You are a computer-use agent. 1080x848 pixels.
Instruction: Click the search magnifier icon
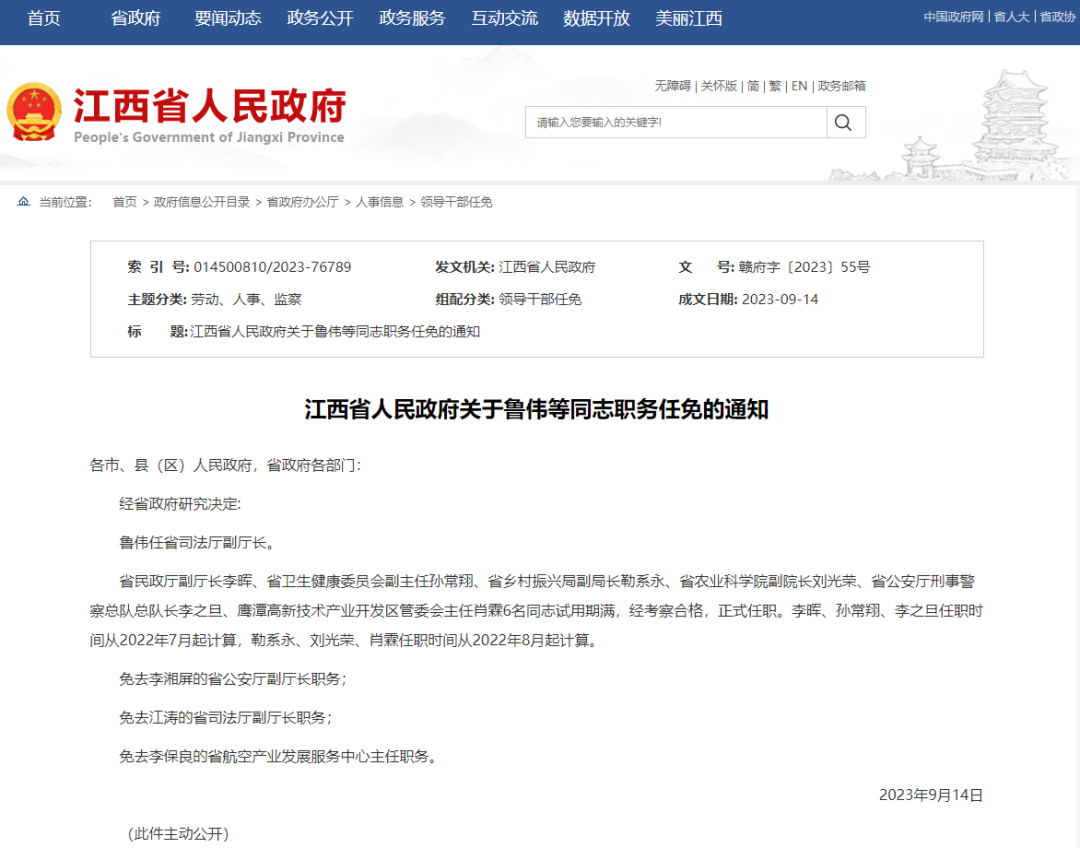click(x=843, y=122)
